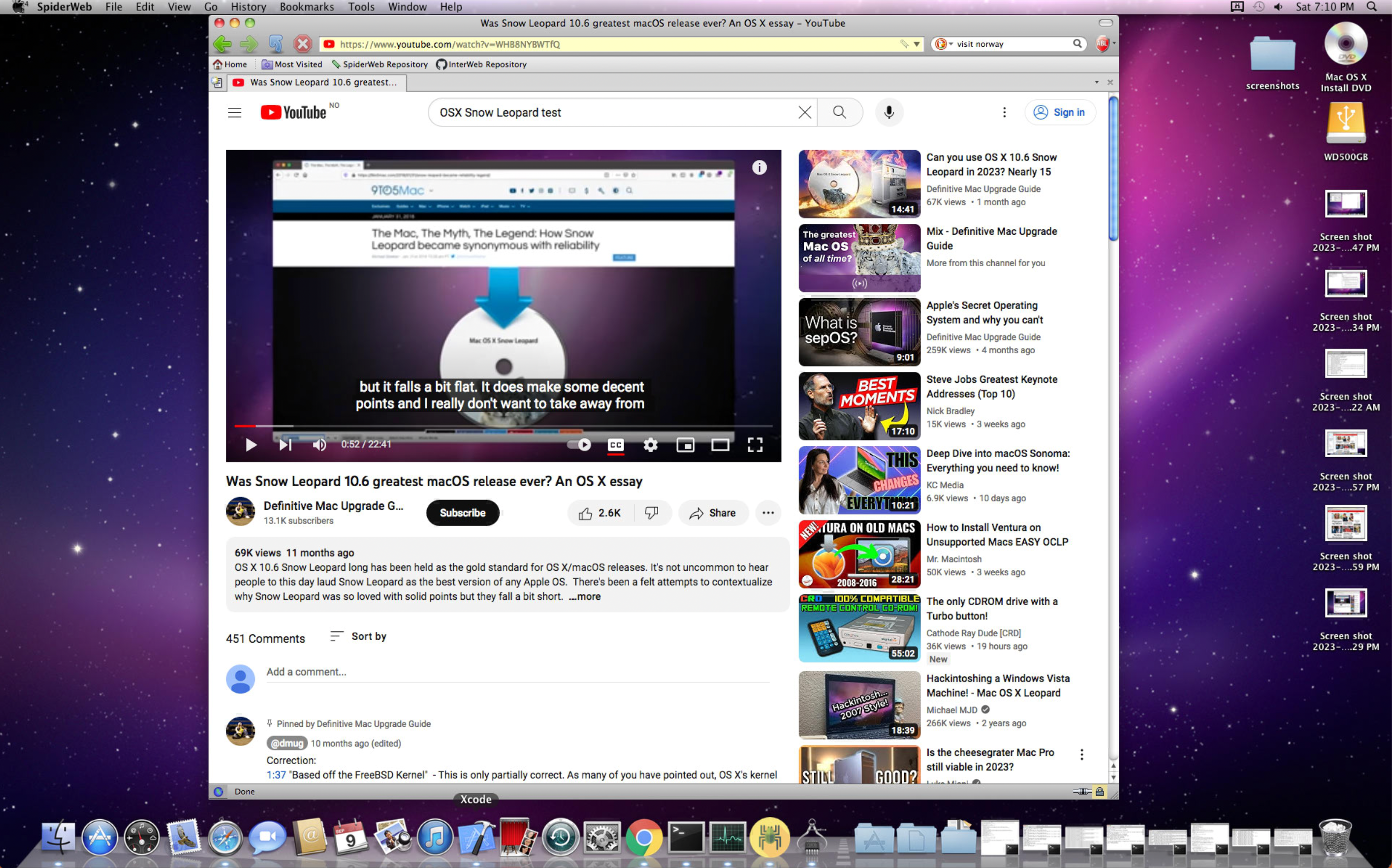The image size is (1392, 868).
Task: Open 'Can you use OS X 10.6 Snow Leopard' thumbnail
Action: [859, 184]
